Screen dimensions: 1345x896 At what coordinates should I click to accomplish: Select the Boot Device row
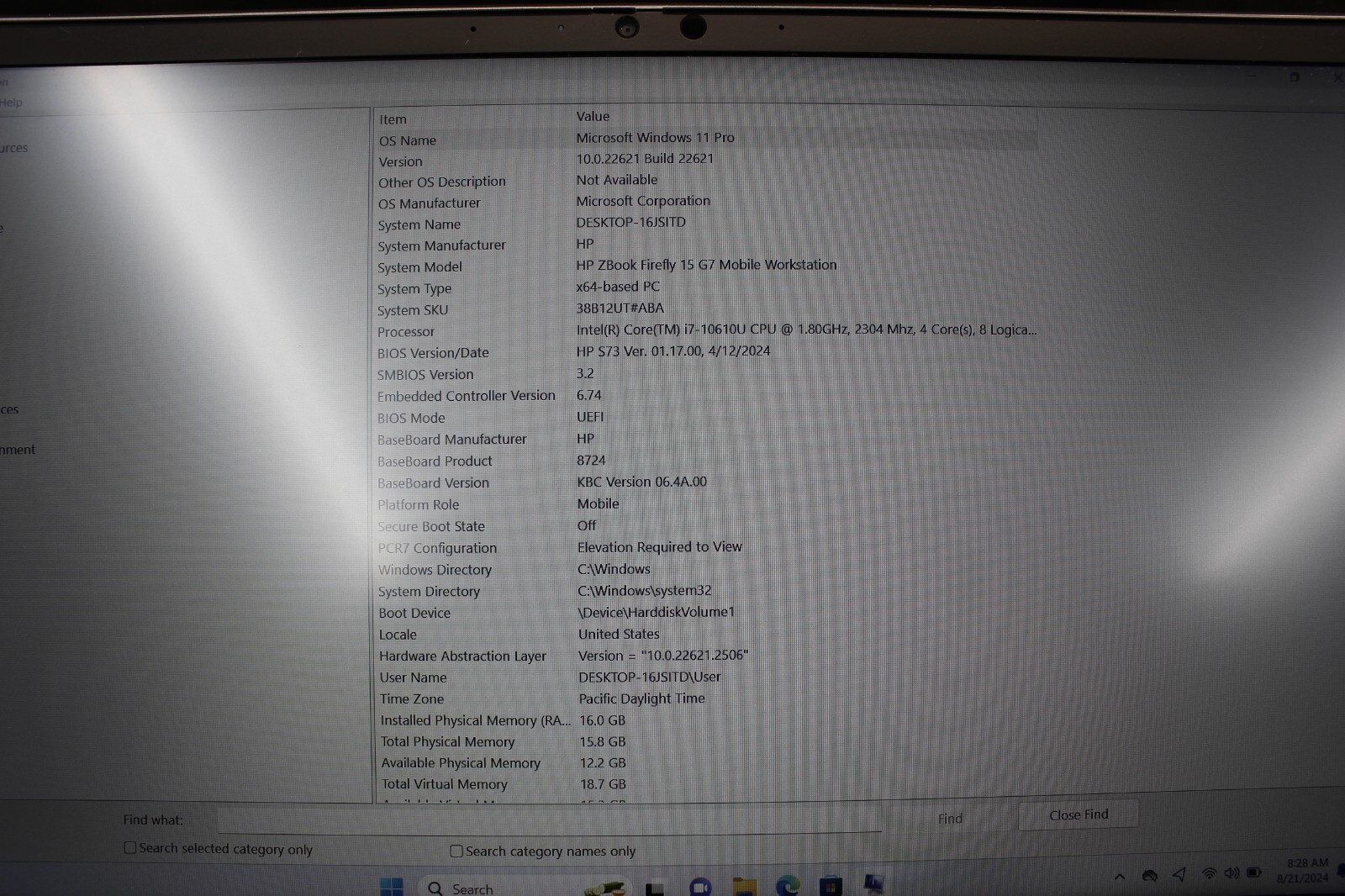pyautogui.click(x=706, y=613)
